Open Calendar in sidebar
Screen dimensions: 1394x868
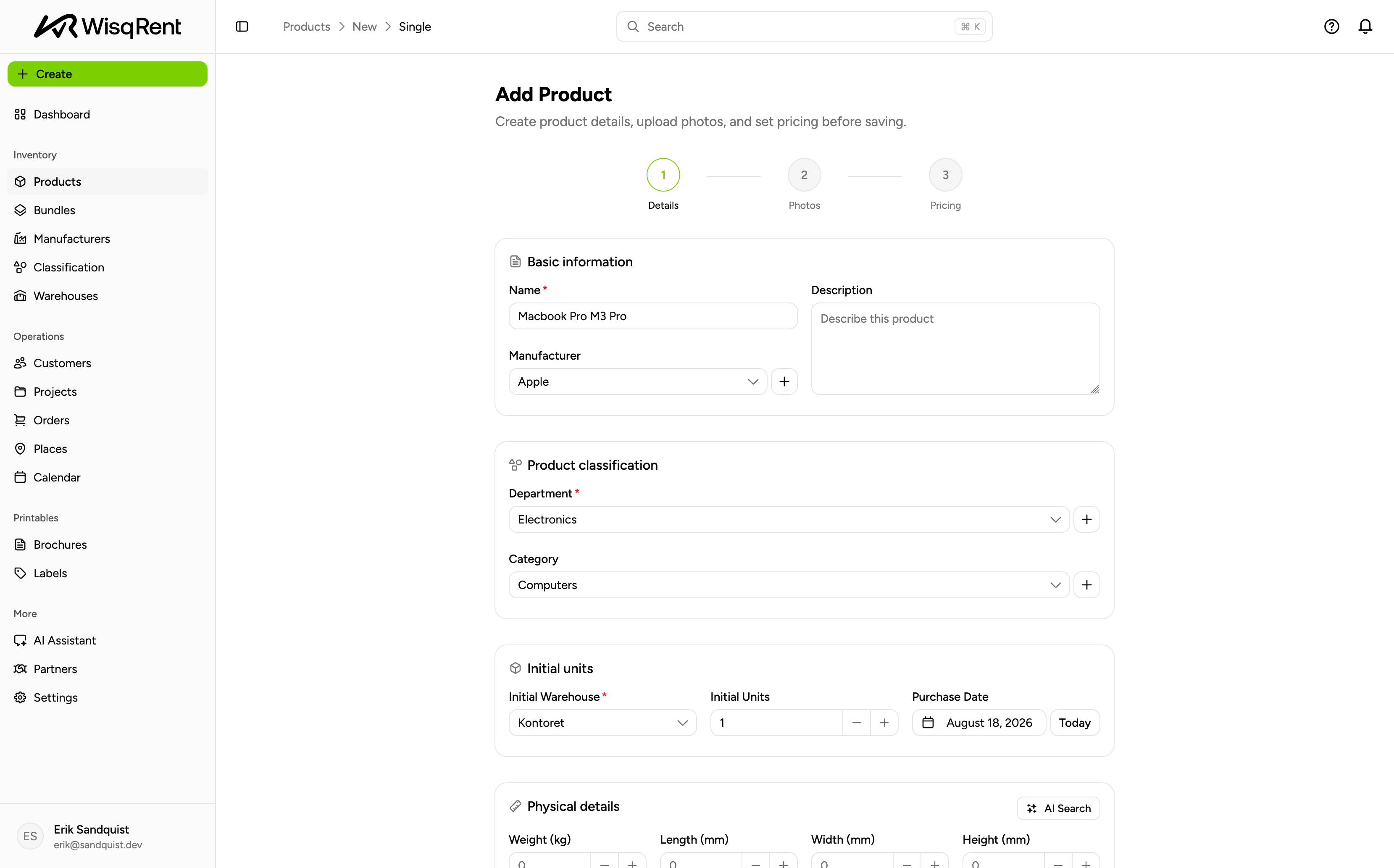point(107,478)
